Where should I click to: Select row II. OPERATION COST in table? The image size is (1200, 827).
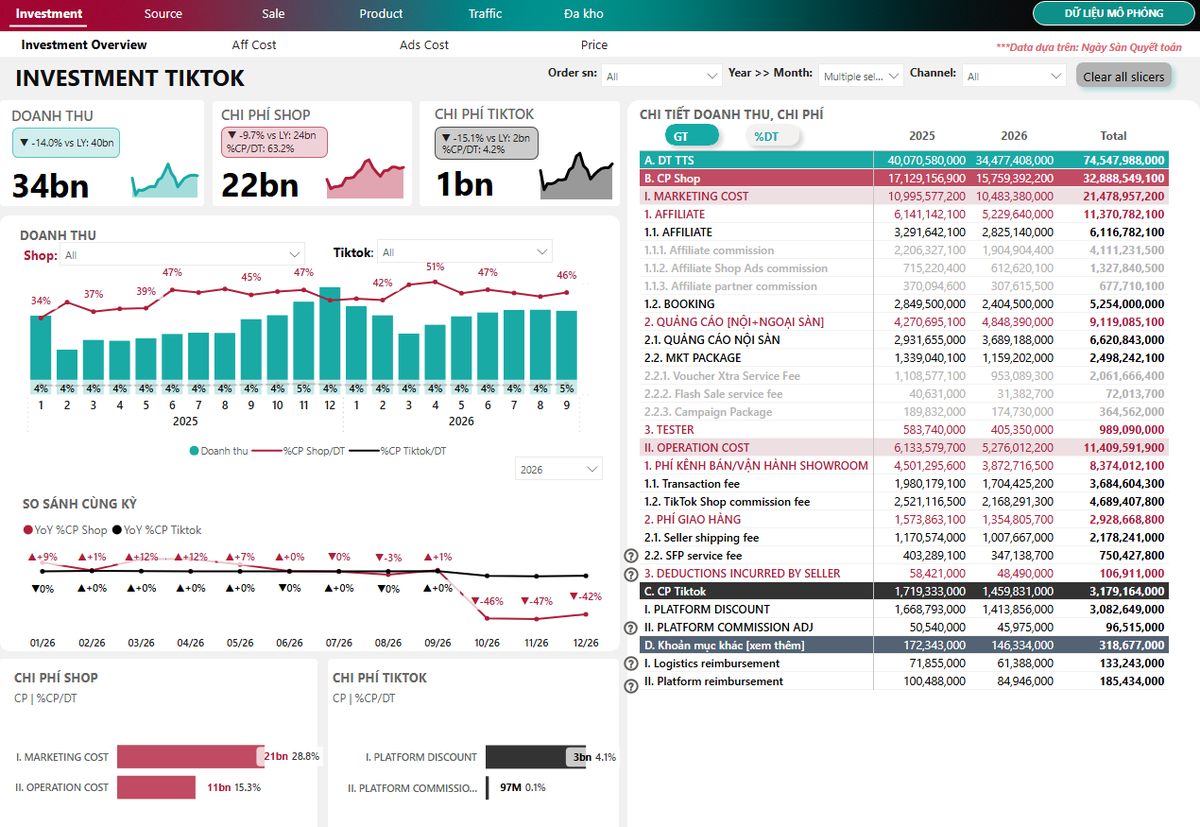coord(903,448)
